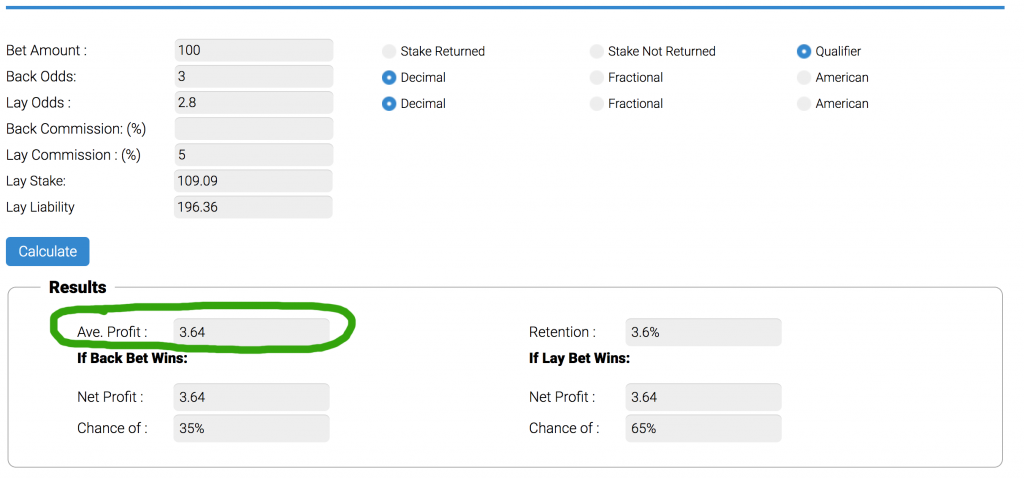Select Decimal for Lay Odds format

click(x=389, y=104)
